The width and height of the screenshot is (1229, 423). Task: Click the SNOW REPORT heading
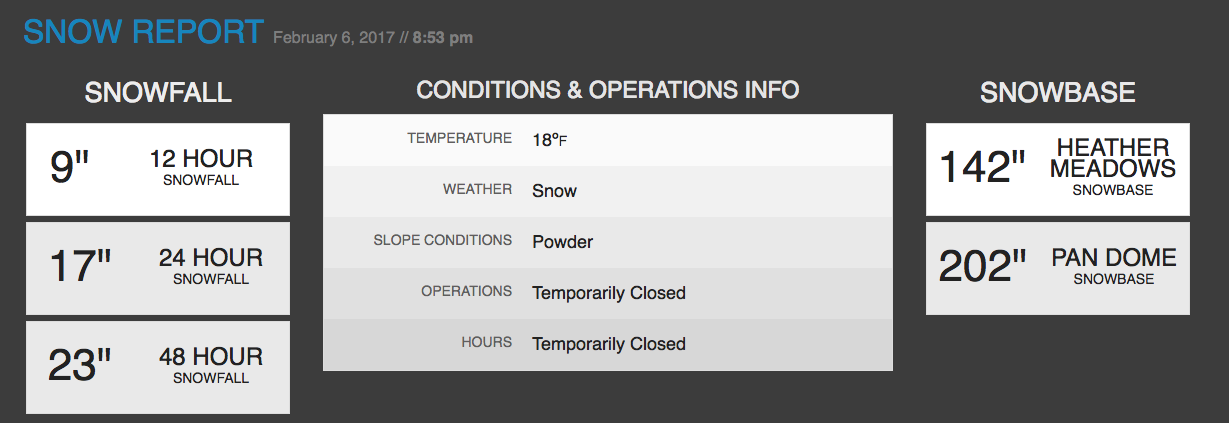143,31
